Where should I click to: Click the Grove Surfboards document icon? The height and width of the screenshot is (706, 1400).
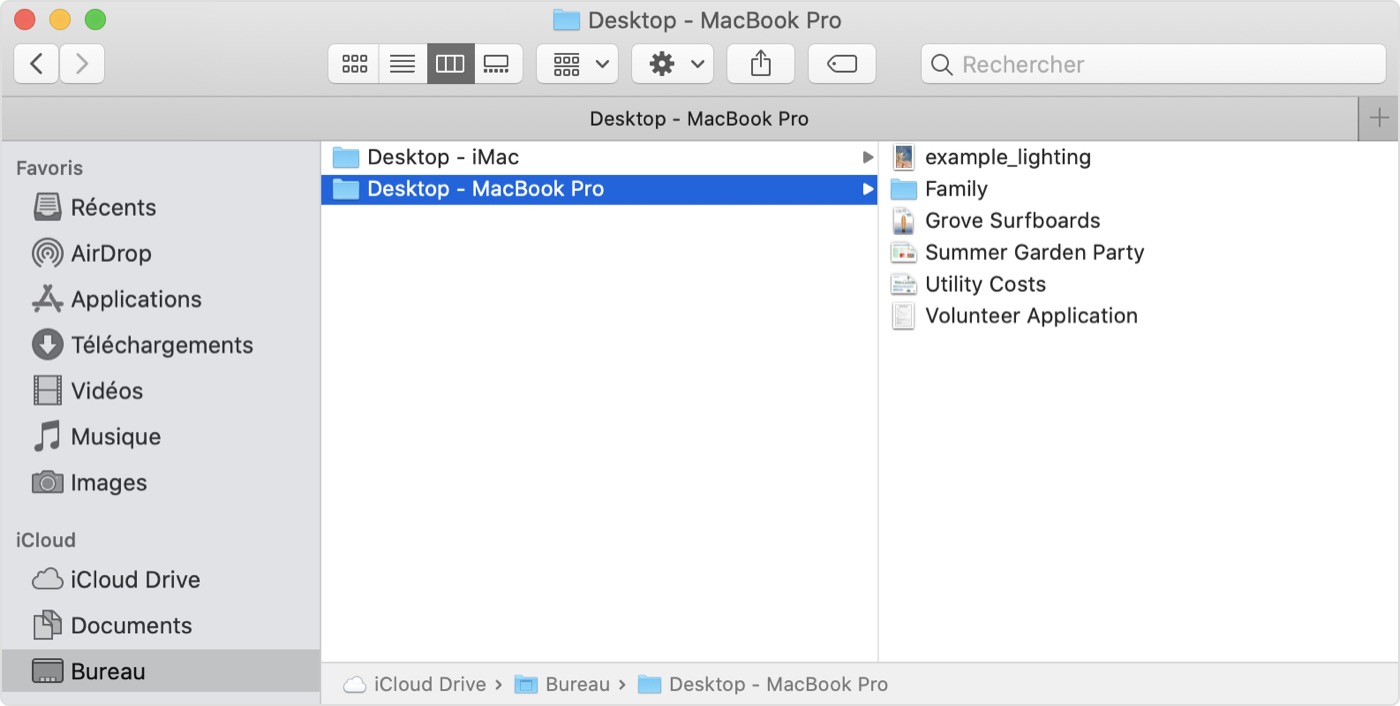click(x=903, y=221)
